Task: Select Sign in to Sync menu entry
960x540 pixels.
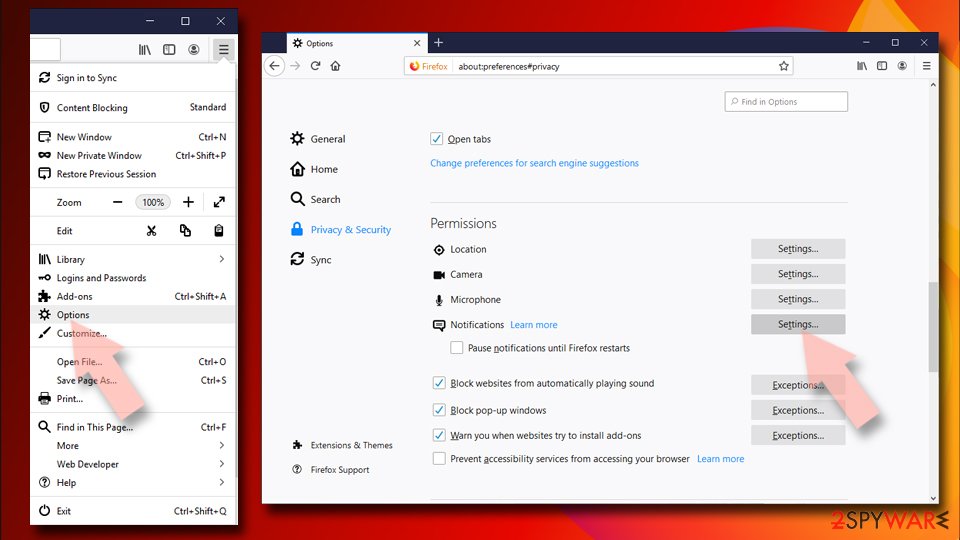Action: click(x=133, y=78)
